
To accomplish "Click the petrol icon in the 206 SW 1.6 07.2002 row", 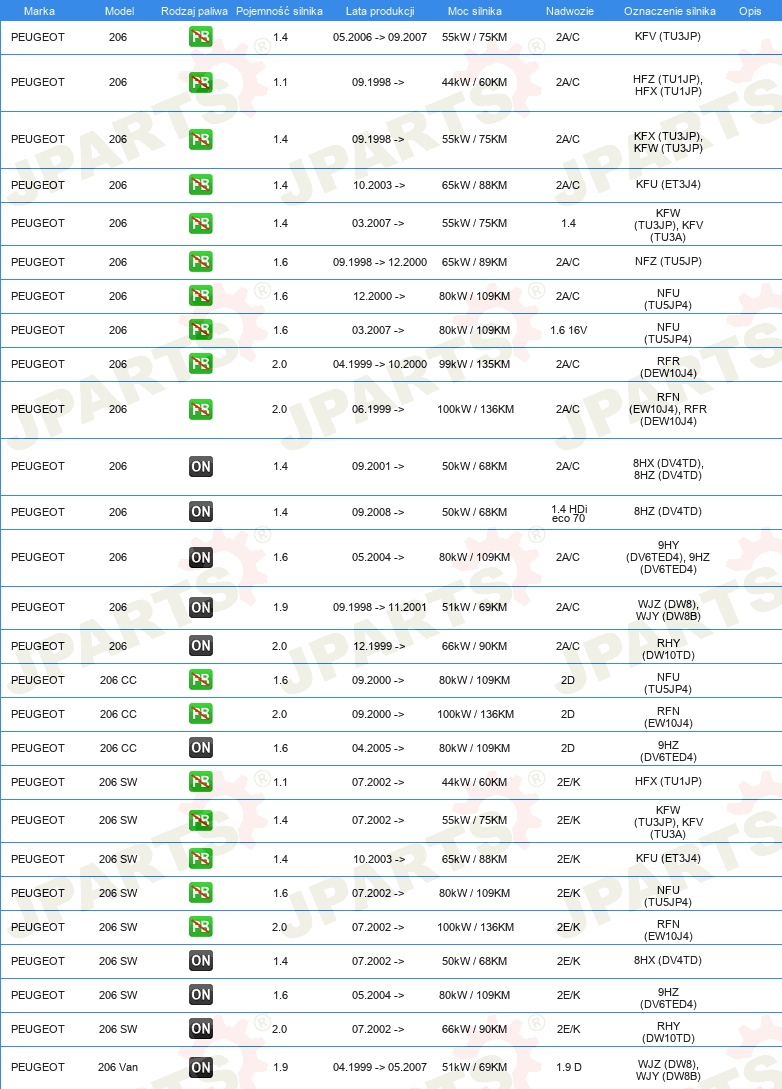I will coord(201,893).
